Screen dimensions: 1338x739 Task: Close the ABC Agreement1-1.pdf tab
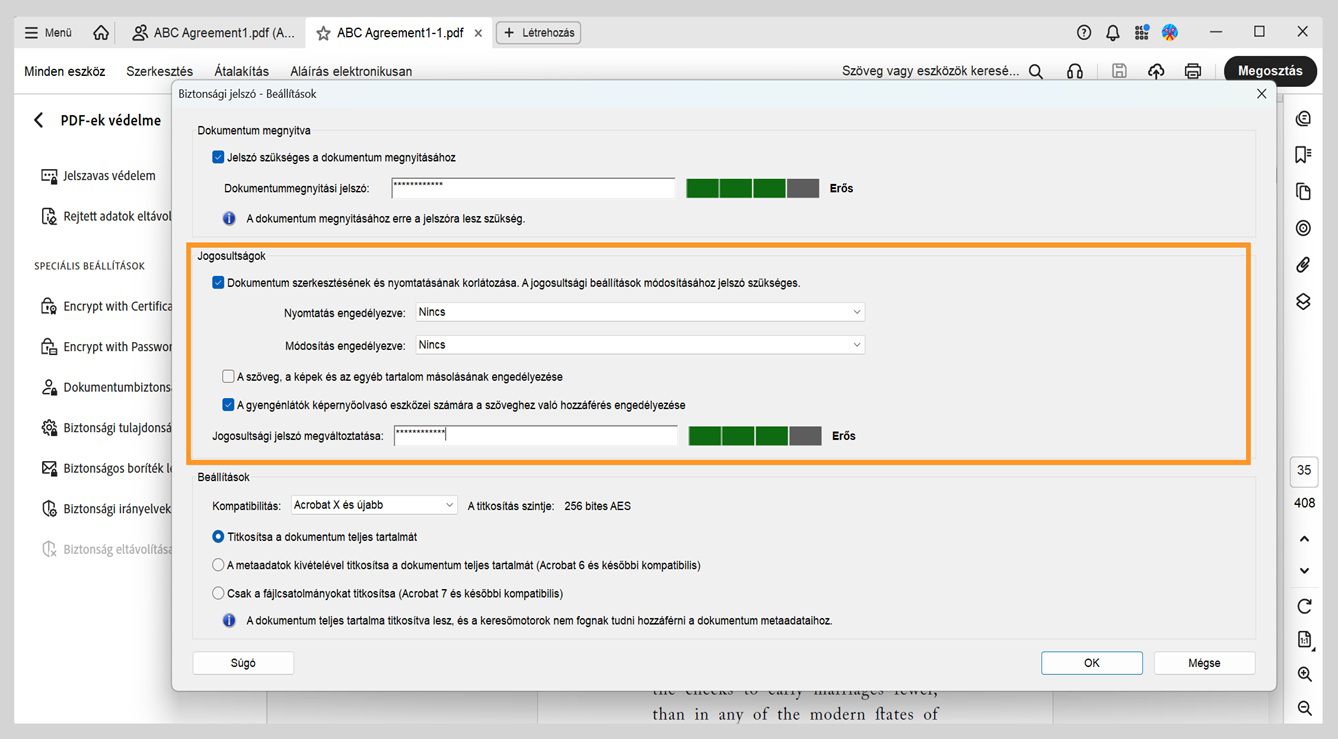coord(478,33)
